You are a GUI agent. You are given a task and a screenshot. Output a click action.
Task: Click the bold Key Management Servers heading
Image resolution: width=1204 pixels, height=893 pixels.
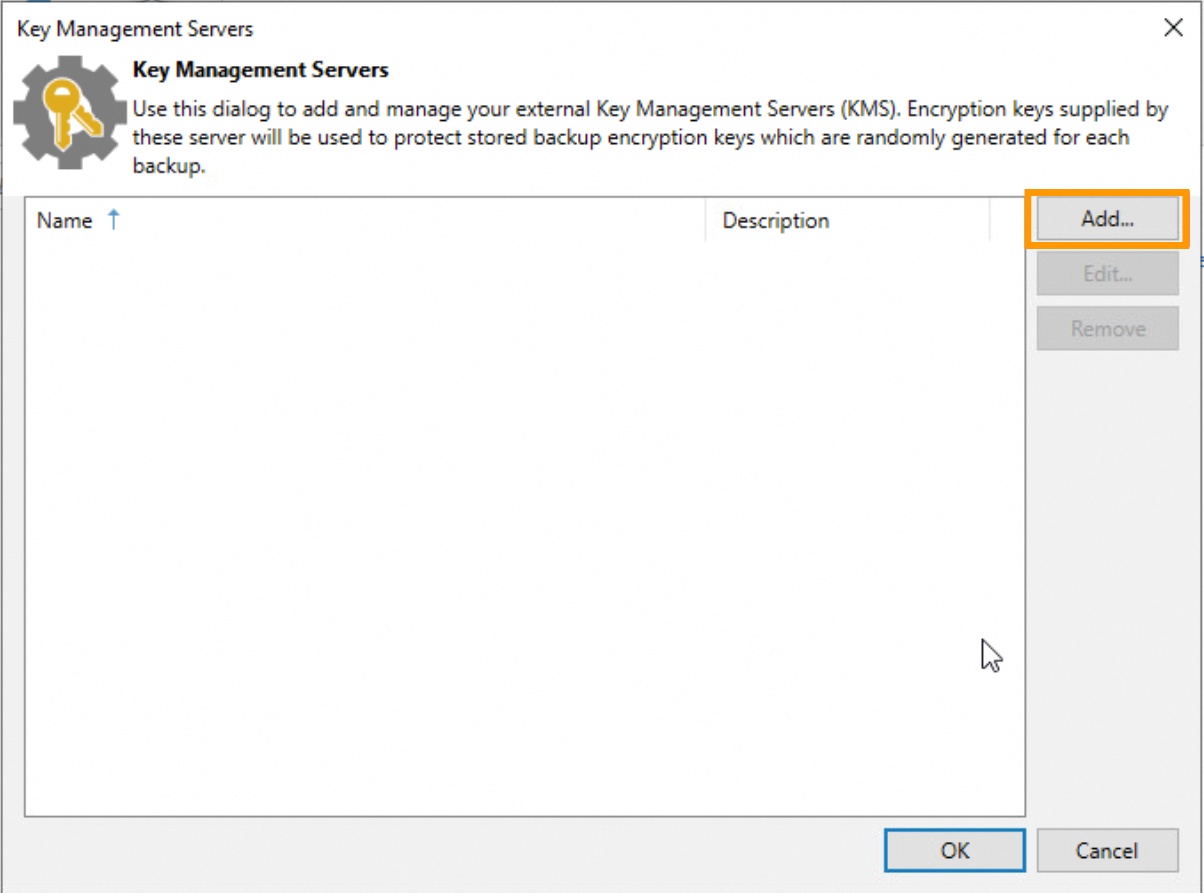pos(261,69)
